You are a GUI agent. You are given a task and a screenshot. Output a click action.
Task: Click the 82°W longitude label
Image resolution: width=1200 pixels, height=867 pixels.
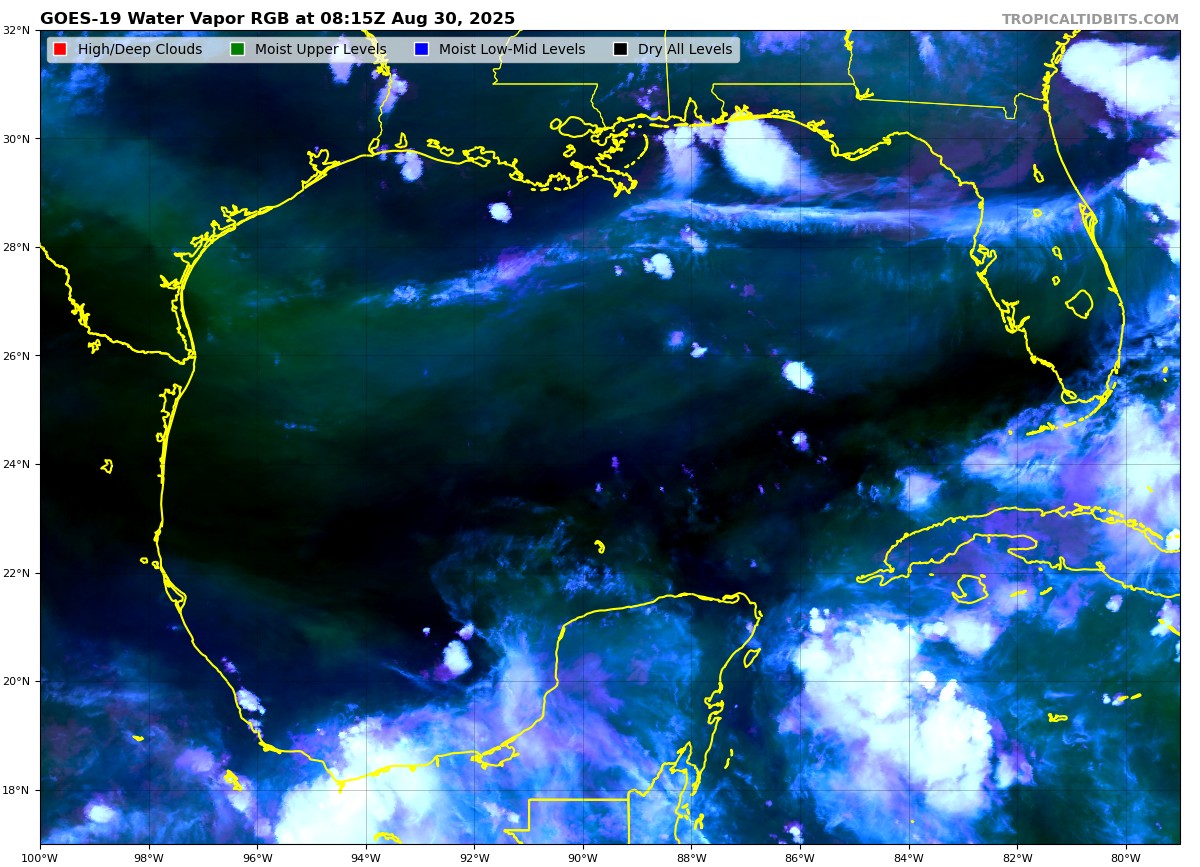pyautogui.click(x=1017, y=857)
